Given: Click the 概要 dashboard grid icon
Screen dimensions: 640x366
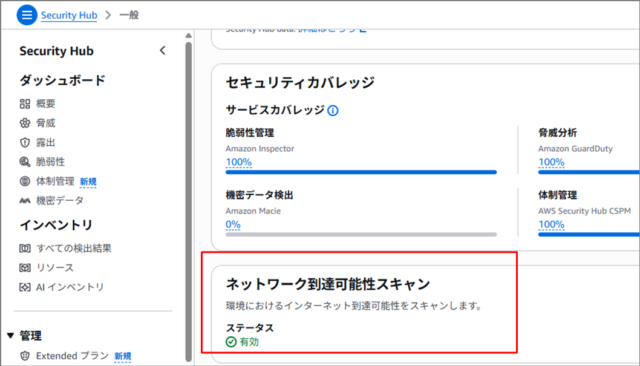Looking at the screenshot, I should pos(25,104).
